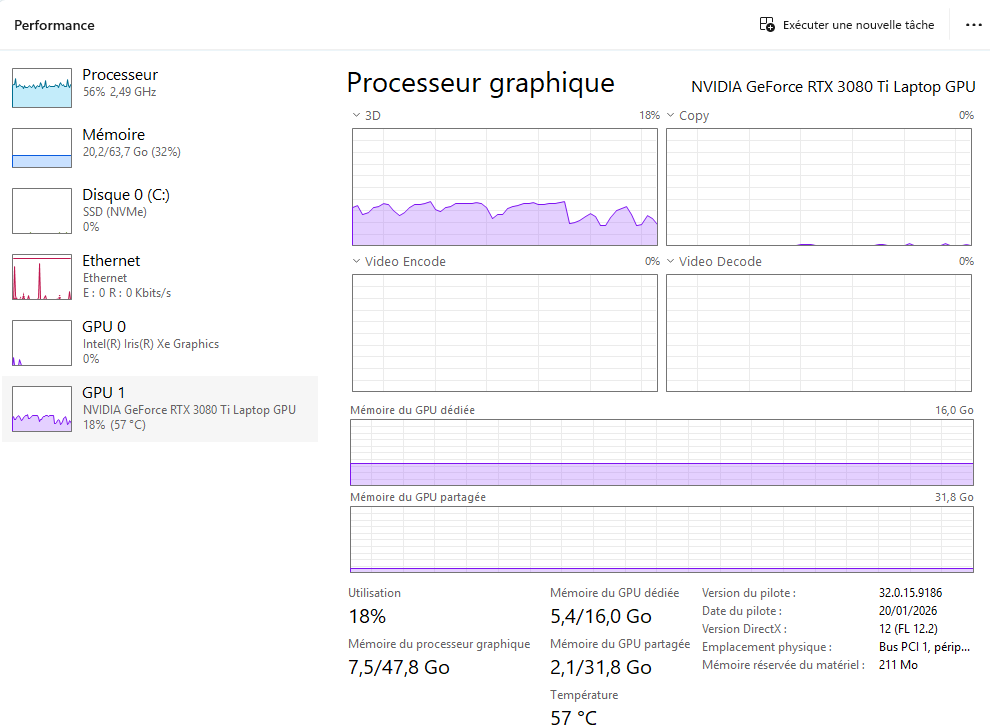Click the Mémoire du GPU partagée graph
The height and width of the screenshot is (728, 990).
click(x=661, y=540)
